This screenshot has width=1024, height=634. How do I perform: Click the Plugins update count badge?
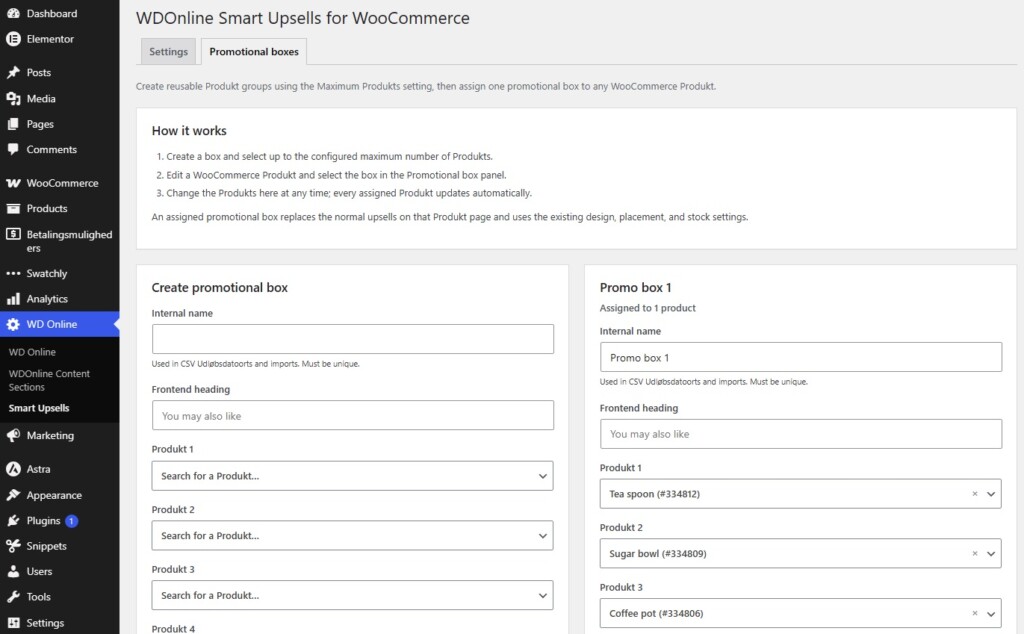[71, 521]
